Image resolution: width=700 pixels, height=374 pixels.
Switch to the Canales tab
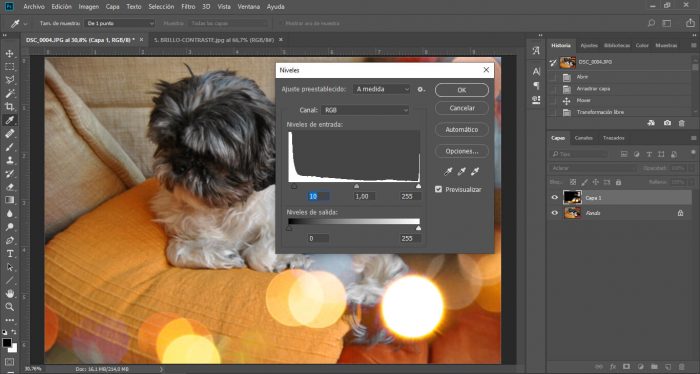click(583, 138)
